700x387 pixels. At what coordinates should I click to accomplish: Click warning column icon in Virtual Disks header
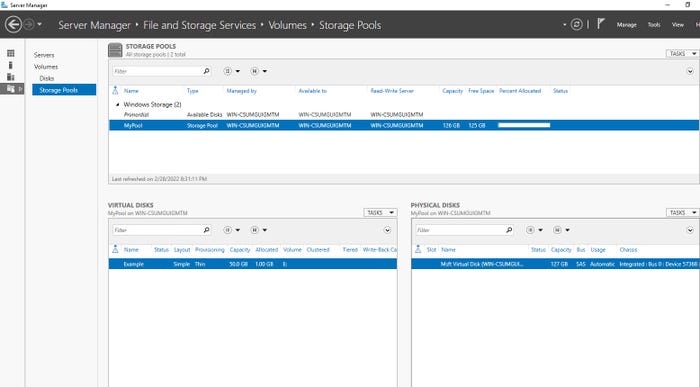click(x=115, y=249)
